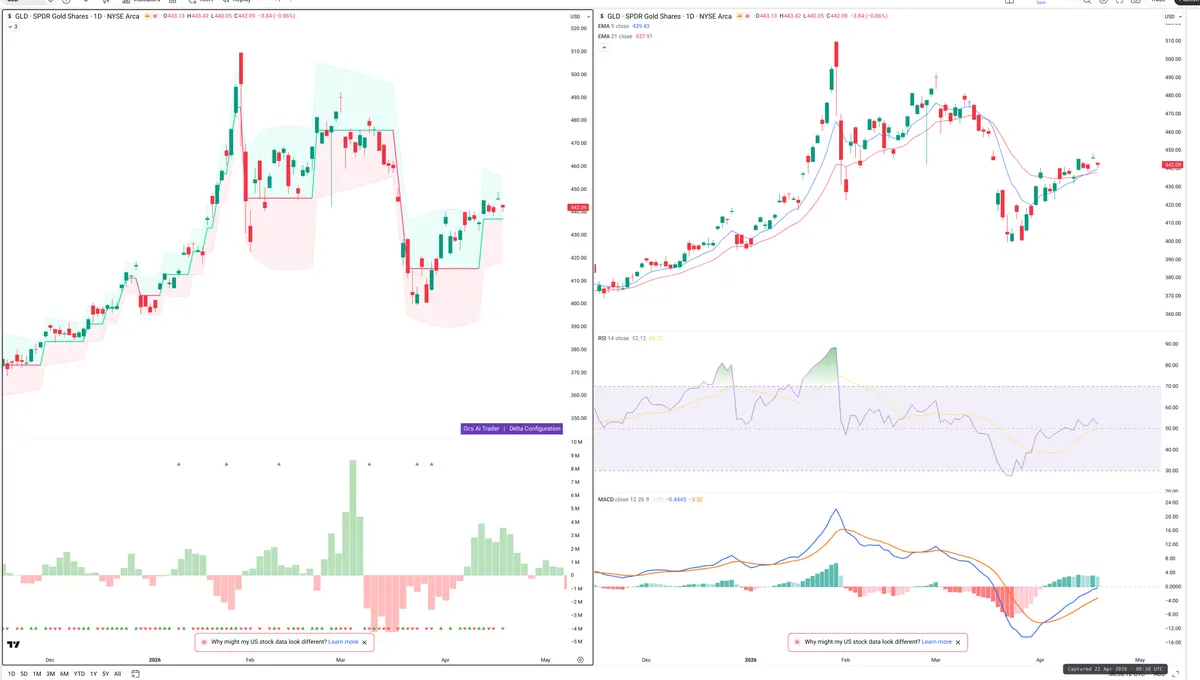Dismiss the left chart data notice
The width and height of the screenshot is (1200, 680).
point(365,642)
